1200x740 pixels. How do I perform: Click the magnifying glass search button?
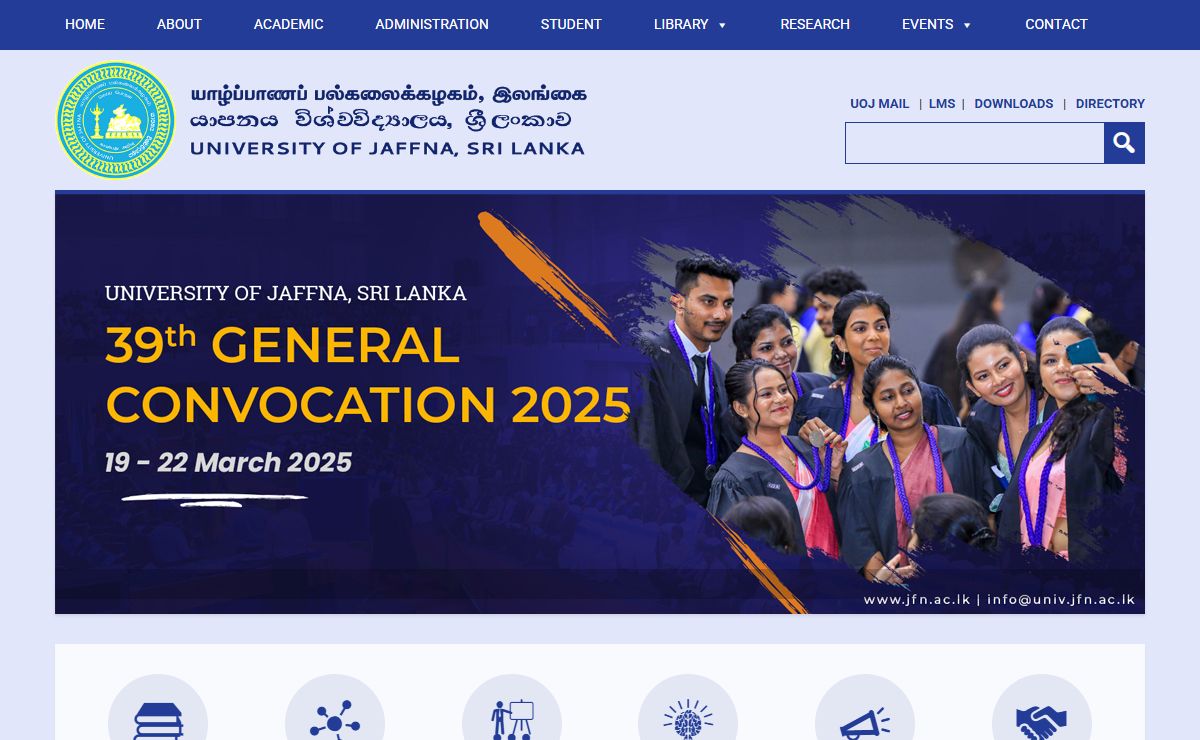[1124, 143]
